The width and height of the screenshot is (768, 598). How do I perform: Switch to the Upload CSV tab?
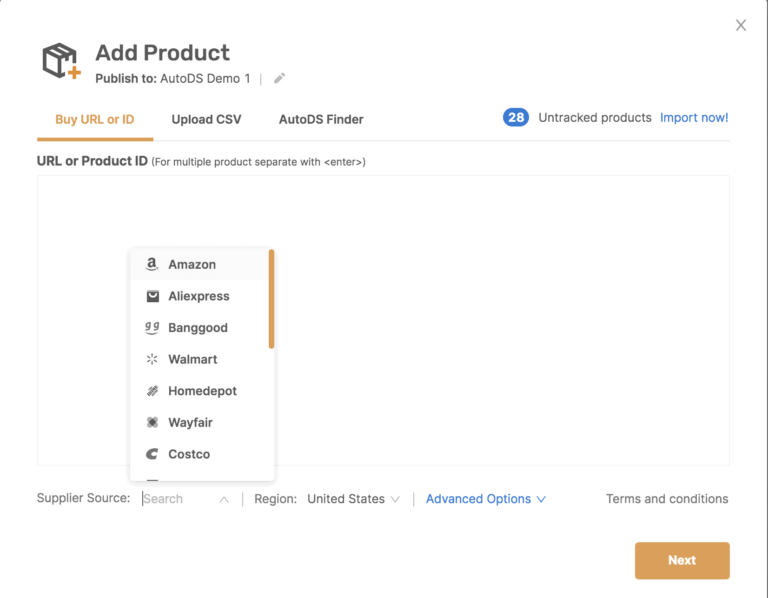point(206,120)
